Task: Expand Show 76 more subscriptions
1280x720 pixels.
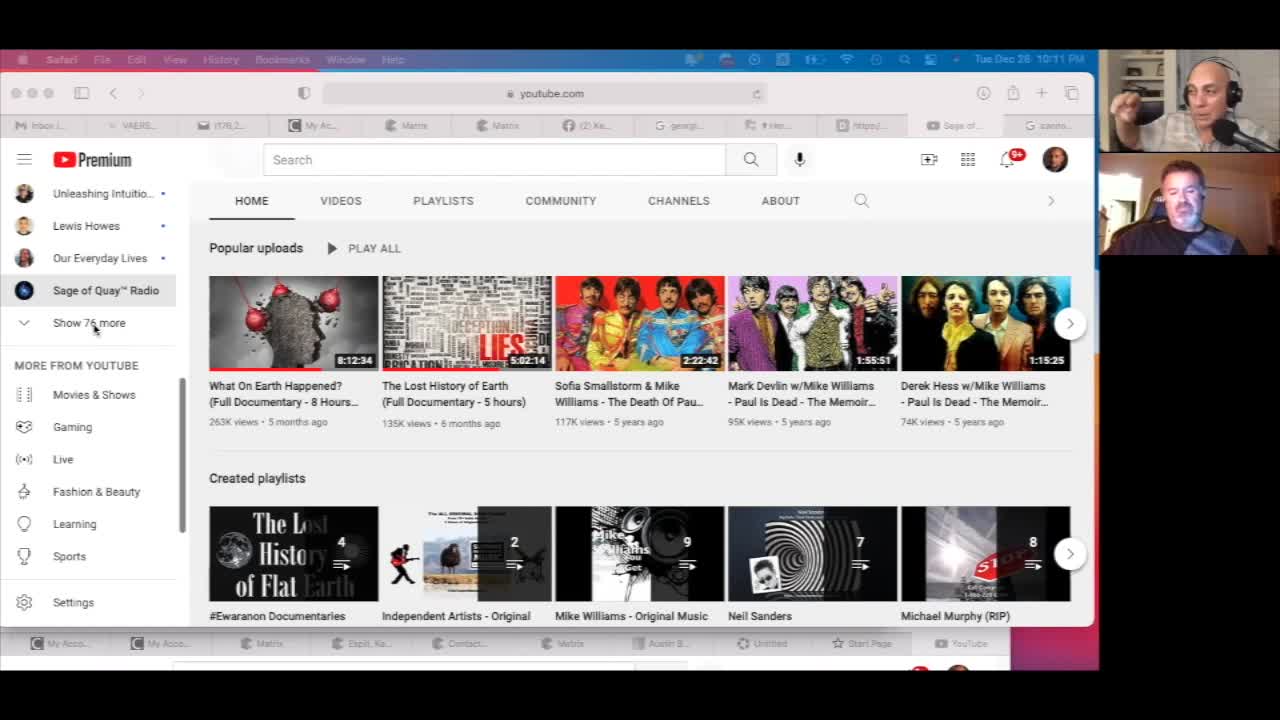Action: click(x=88, y=323)
